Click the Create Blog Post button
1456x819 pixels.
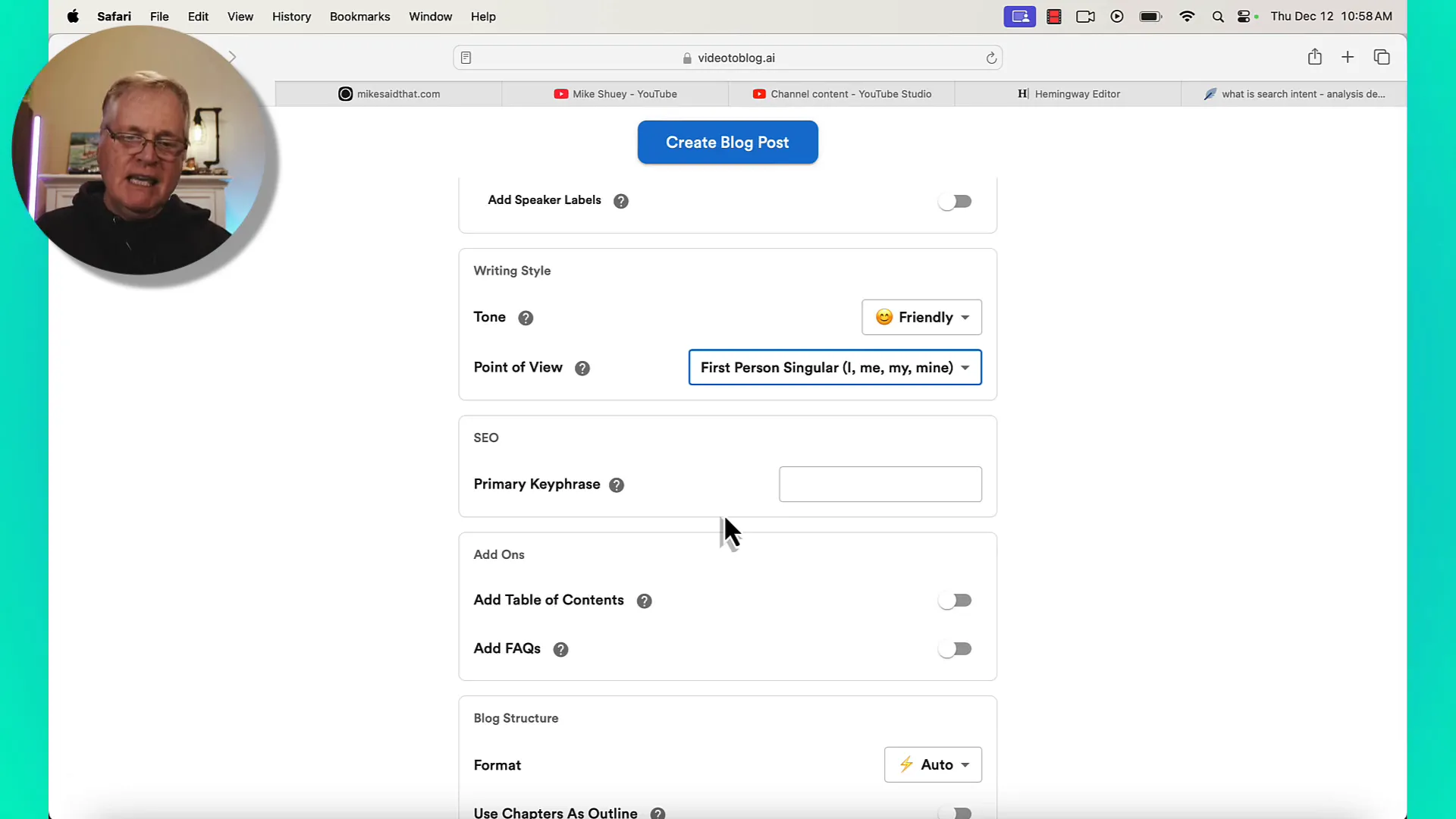click(727, 142)
